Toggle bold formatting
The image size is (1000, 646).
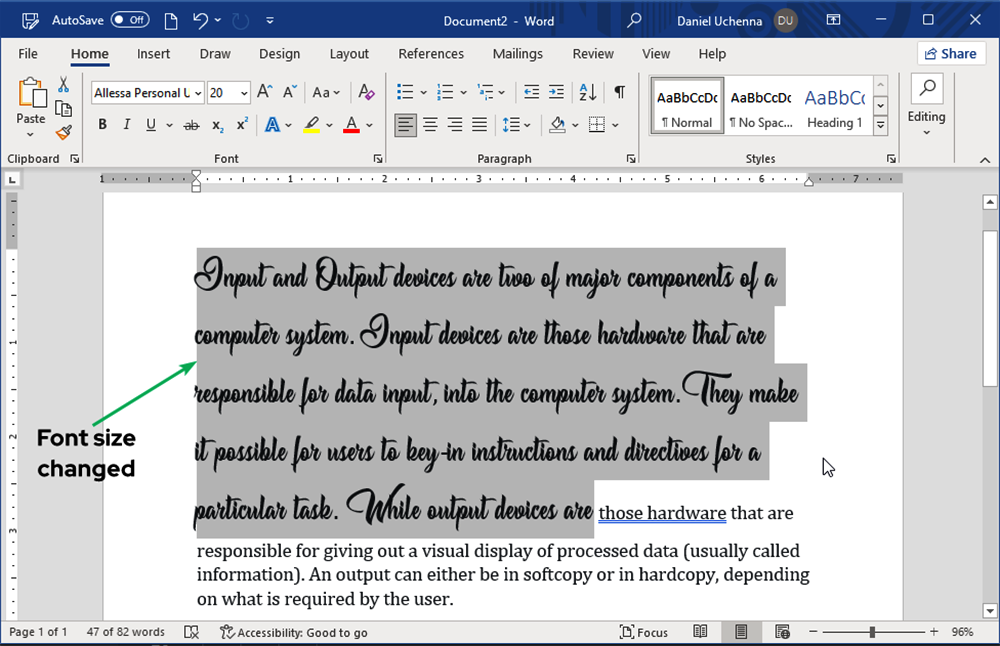(102, 124)
